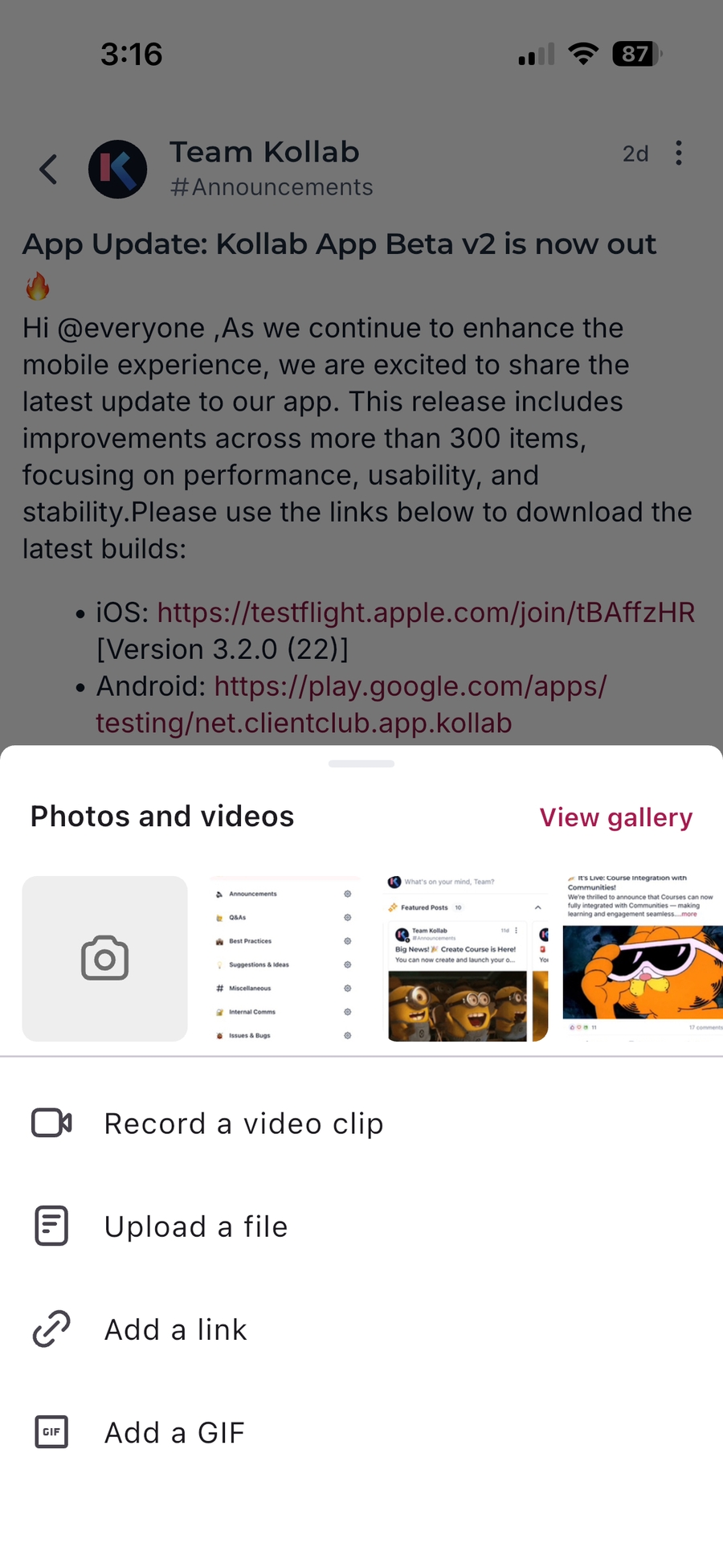Select the Garfield sunglasses thumbnail
The image size is (723, 1568).
pyautogui.click(x=643, y=958)
